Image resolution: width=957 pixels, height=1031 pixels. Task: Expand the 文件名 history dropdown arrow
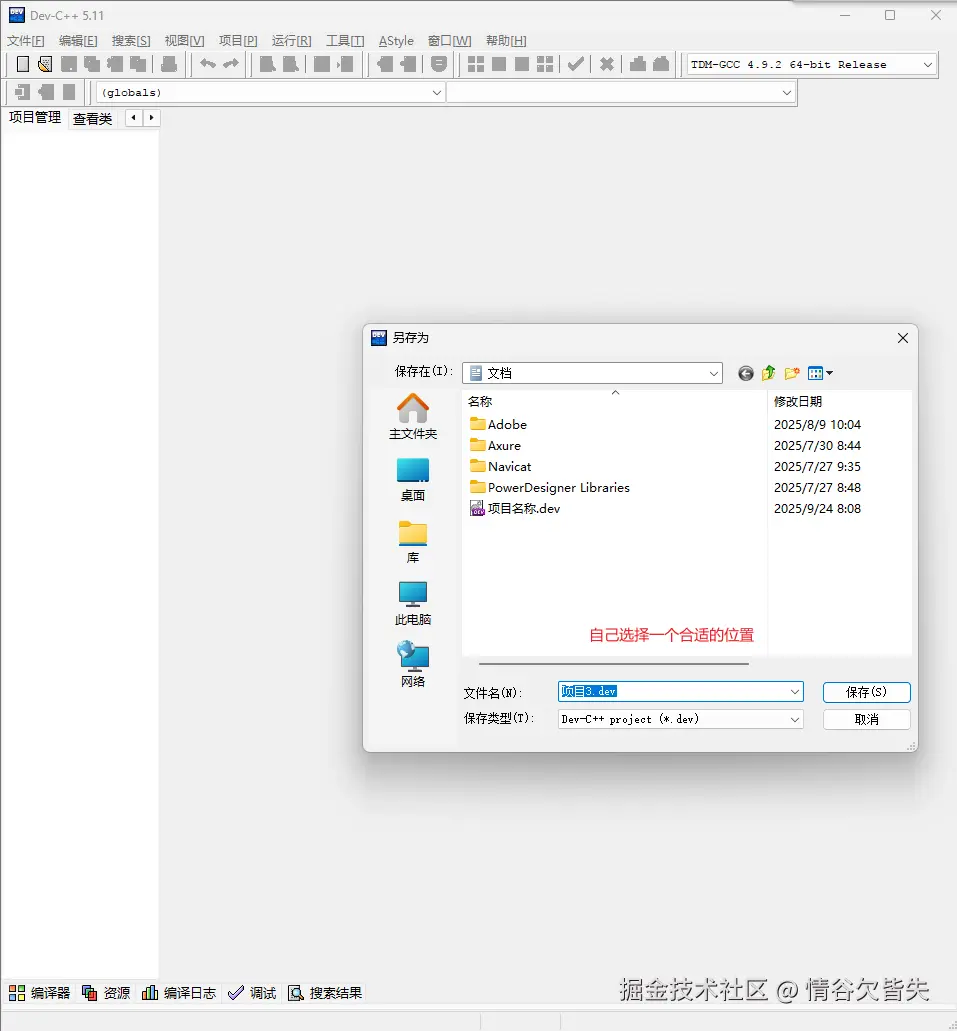(x=795, y=692)
